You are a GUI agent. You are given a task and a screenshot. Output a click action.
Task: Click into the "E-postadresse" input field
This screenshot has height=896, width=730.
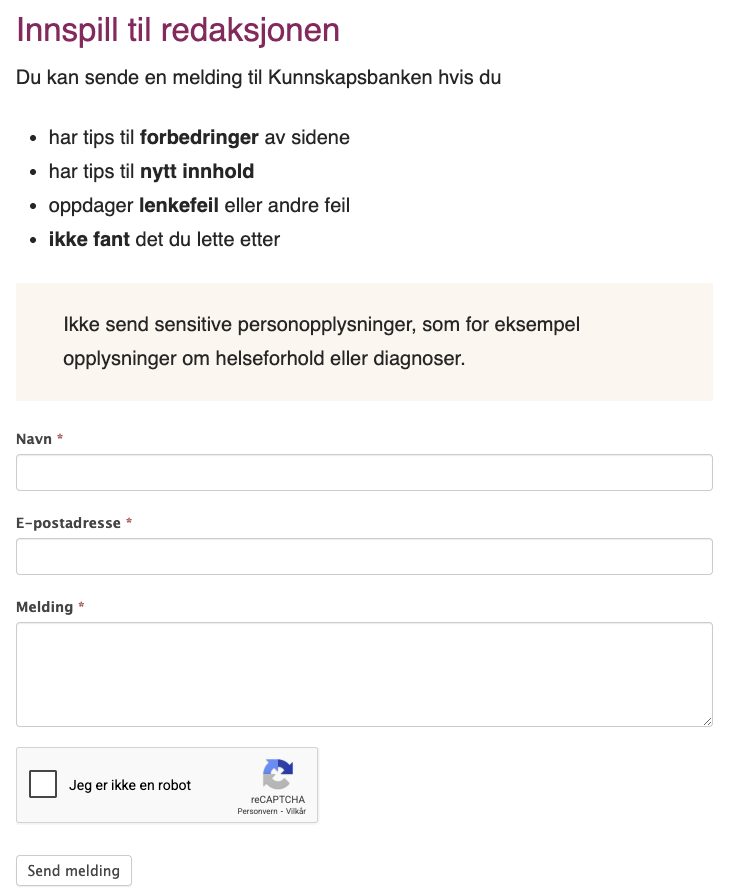pos(364,556)
